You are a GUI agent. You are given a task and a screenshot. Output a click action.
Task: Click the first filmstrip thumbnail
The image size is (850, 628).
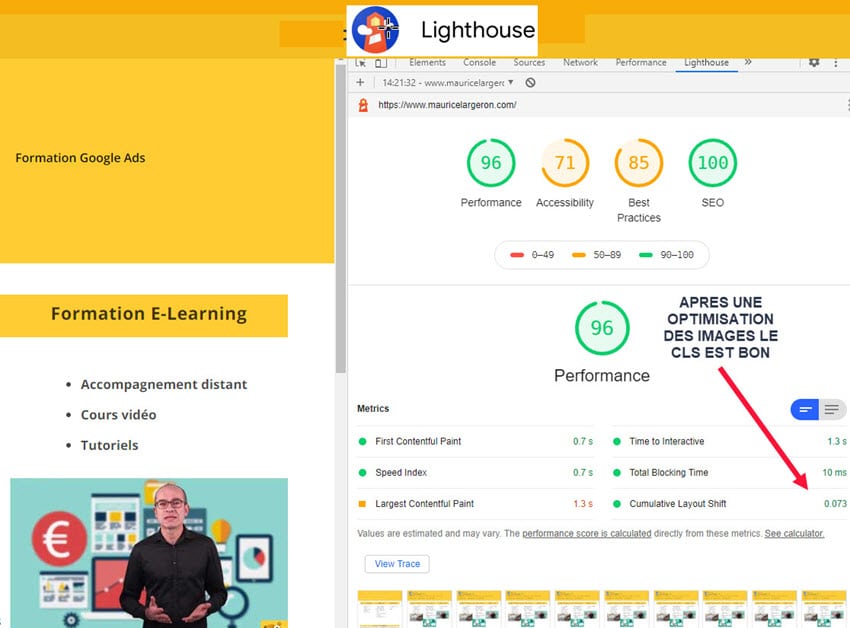(379, 609)
